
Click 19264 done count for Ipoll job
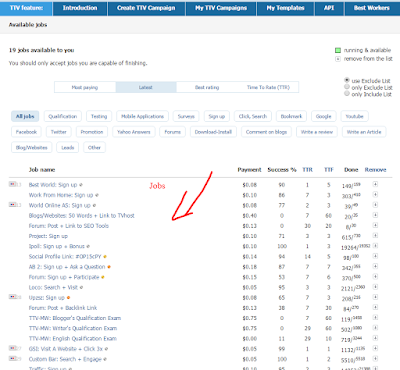coord(355,247)
